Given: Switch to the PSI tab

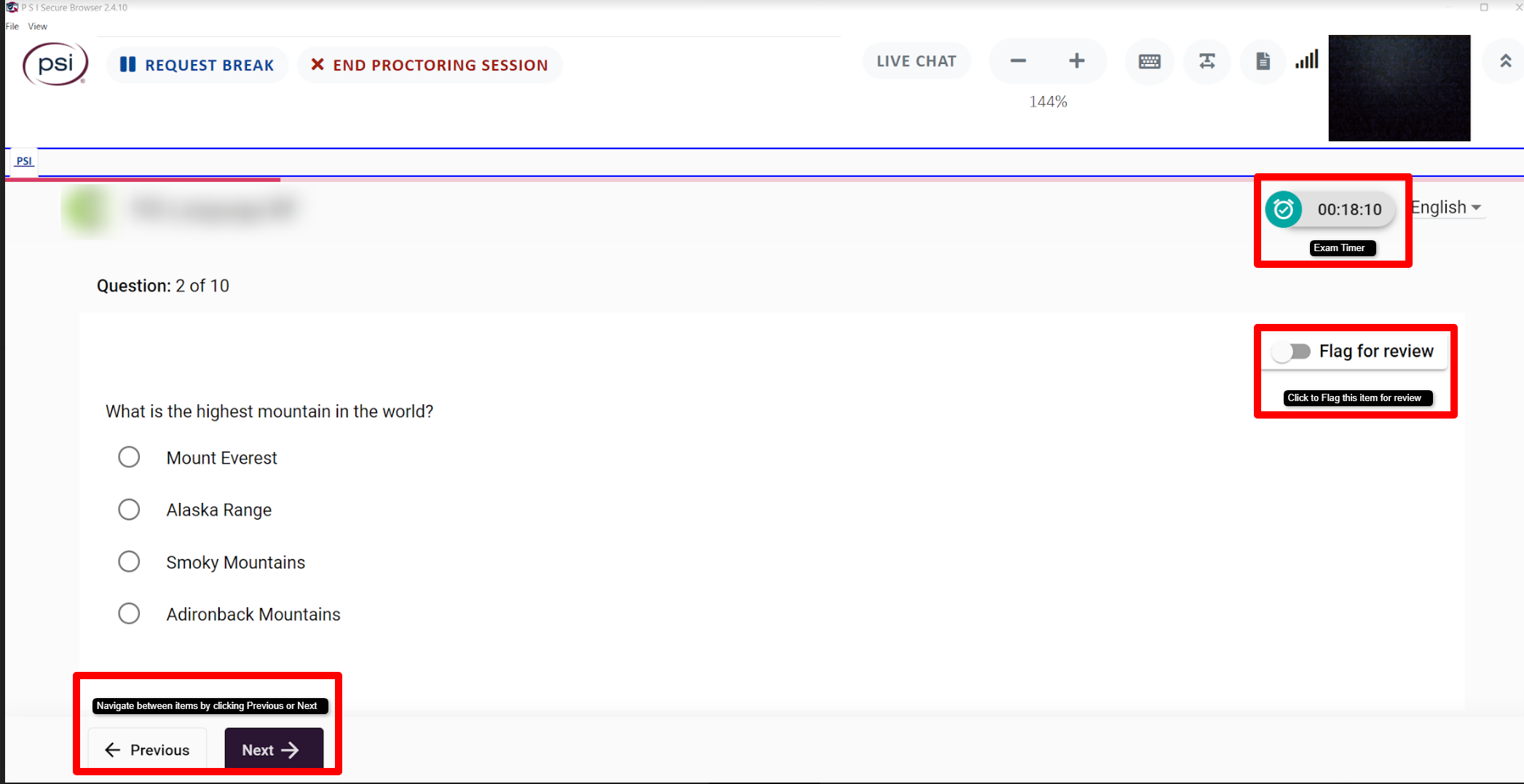Looking at the screenshot, I should click(x=24, y=161).
